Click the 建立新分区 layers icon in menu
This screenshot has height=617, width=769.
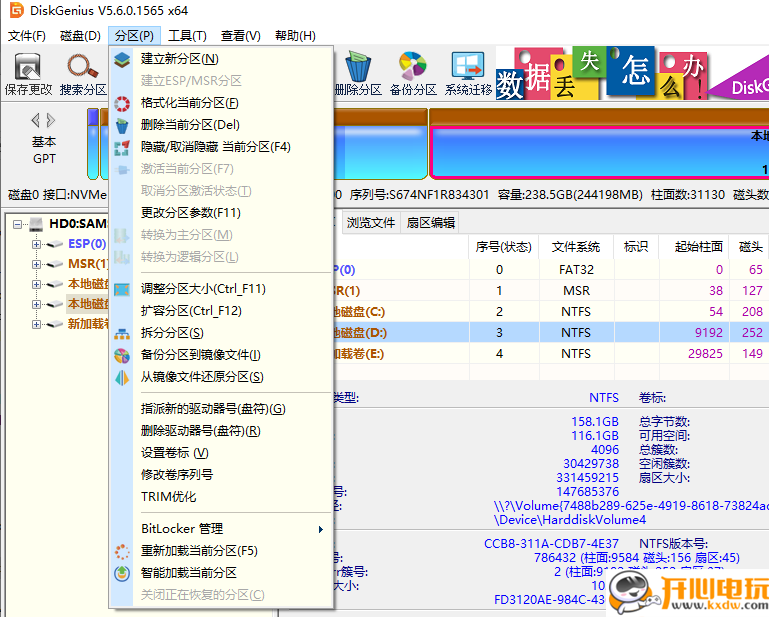[x=122, y=59]
